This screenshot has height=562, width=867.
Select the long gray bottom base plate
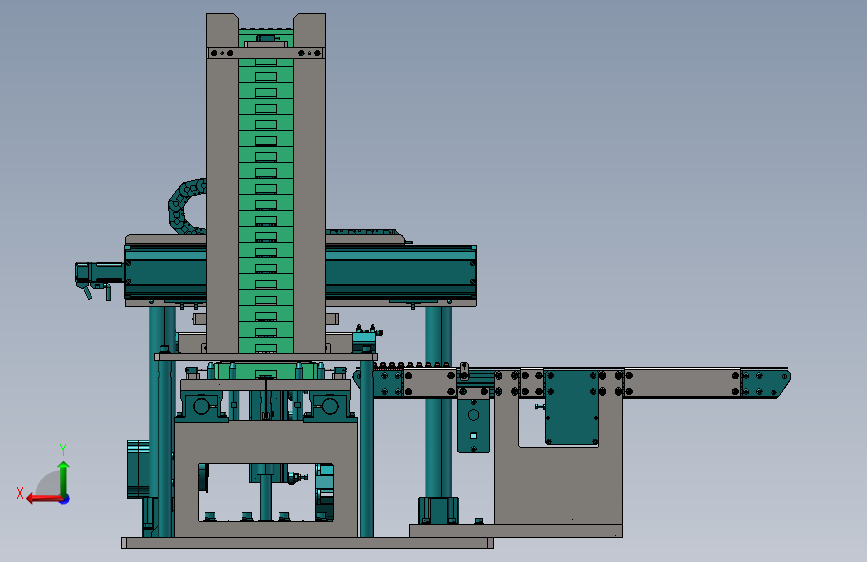pyautogui.click(x=307, y=543)
